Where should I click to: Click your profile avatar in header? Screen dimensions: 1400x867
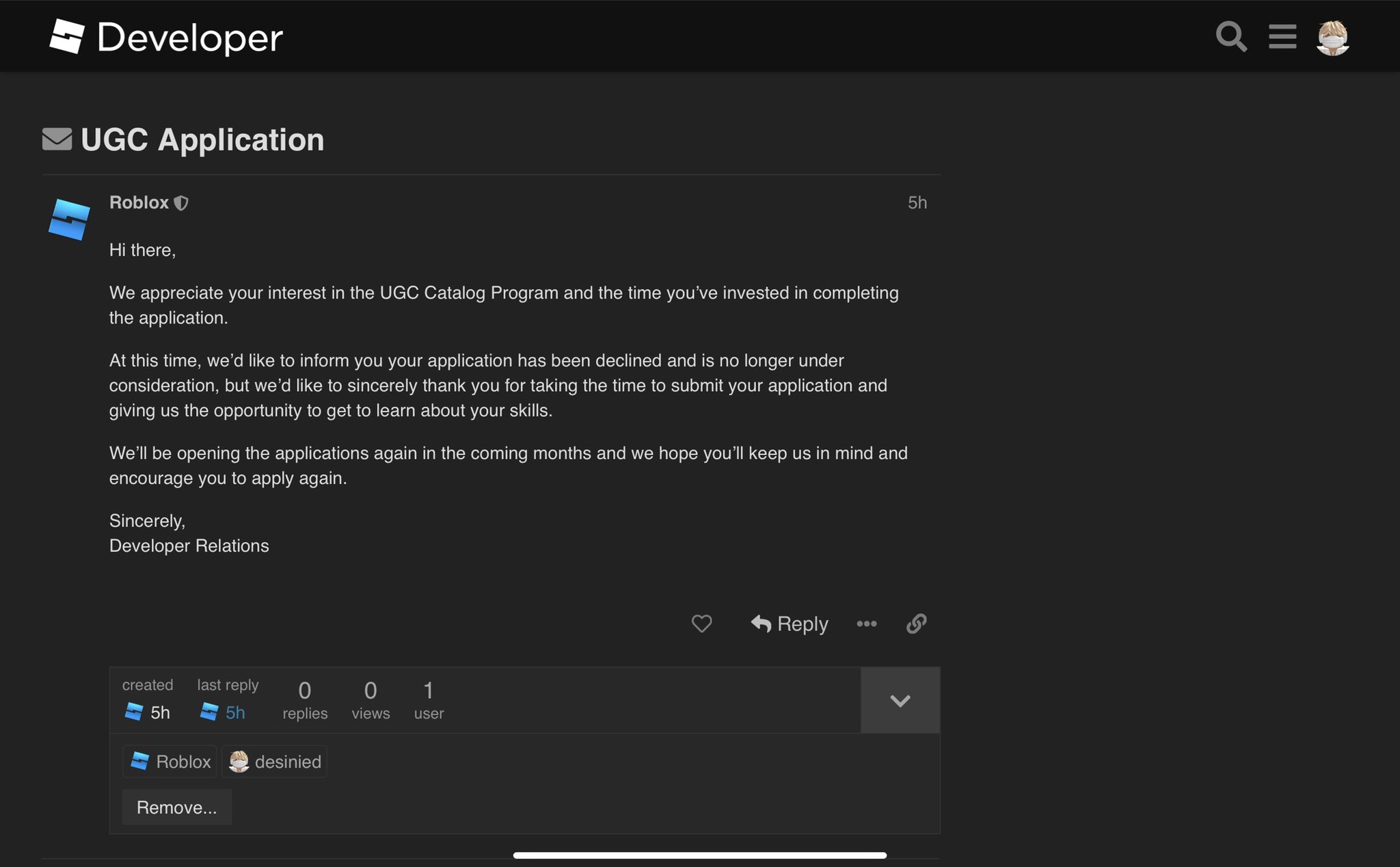(x=1332, y=38)
